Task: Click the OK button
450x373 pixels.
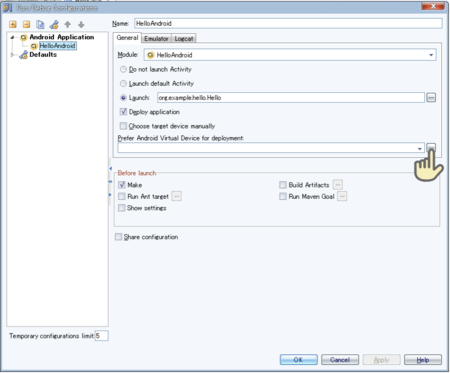Action: pyautogui.click(x=298, y=360)
